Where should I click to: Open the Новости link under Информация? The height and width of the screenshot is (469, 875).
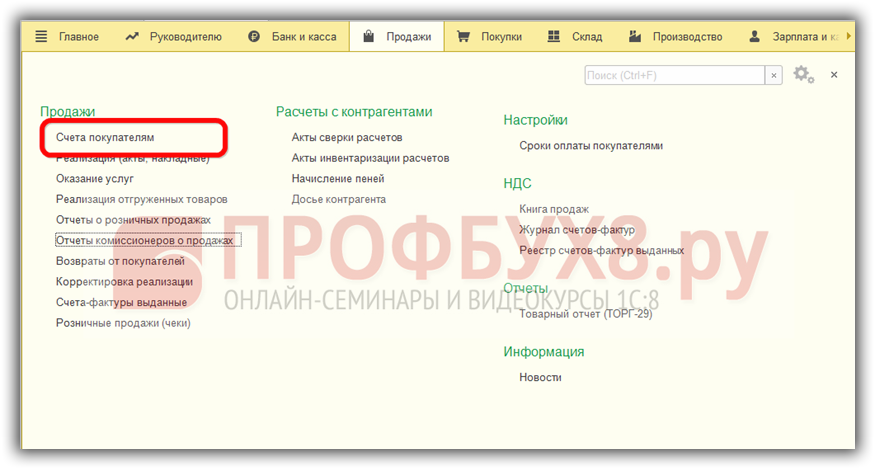point(540,378)
